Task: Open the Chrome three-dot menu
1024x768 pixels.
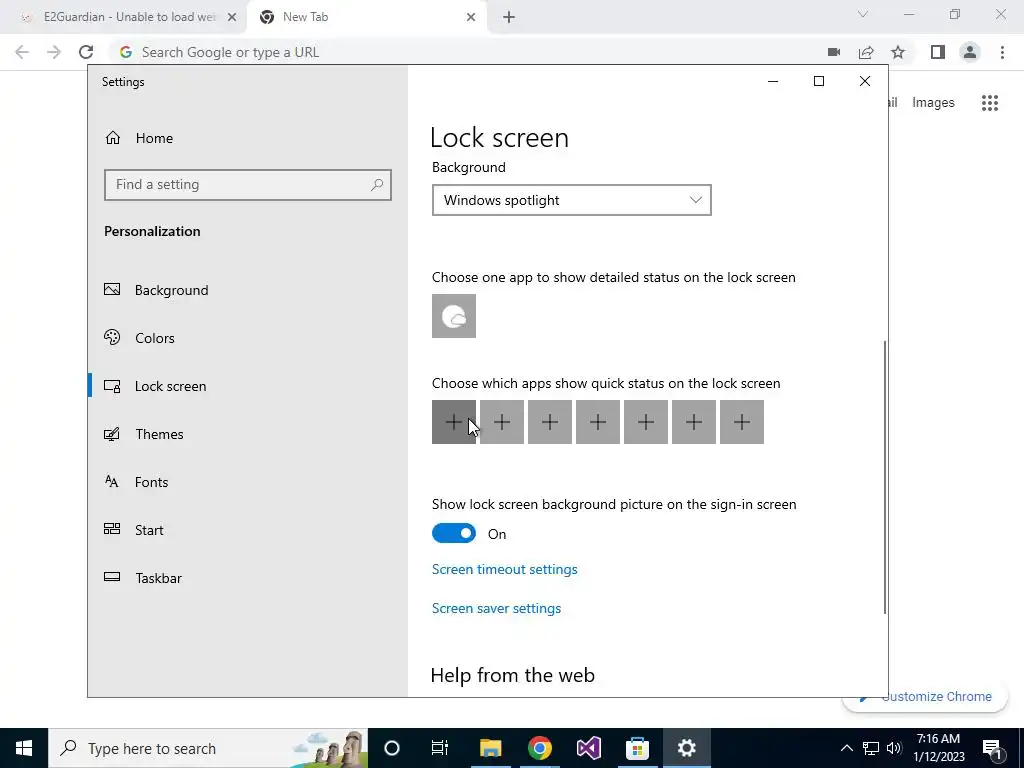Action: 1002,52
